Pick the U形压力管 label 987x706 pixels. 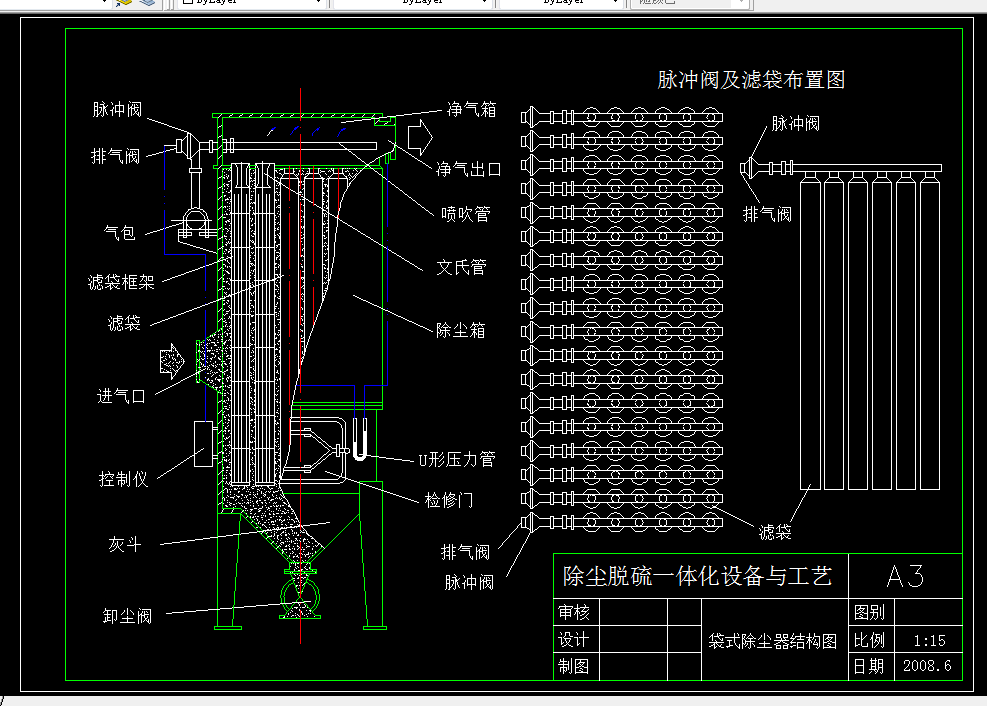pyautogui.click(x=457, y=459)
